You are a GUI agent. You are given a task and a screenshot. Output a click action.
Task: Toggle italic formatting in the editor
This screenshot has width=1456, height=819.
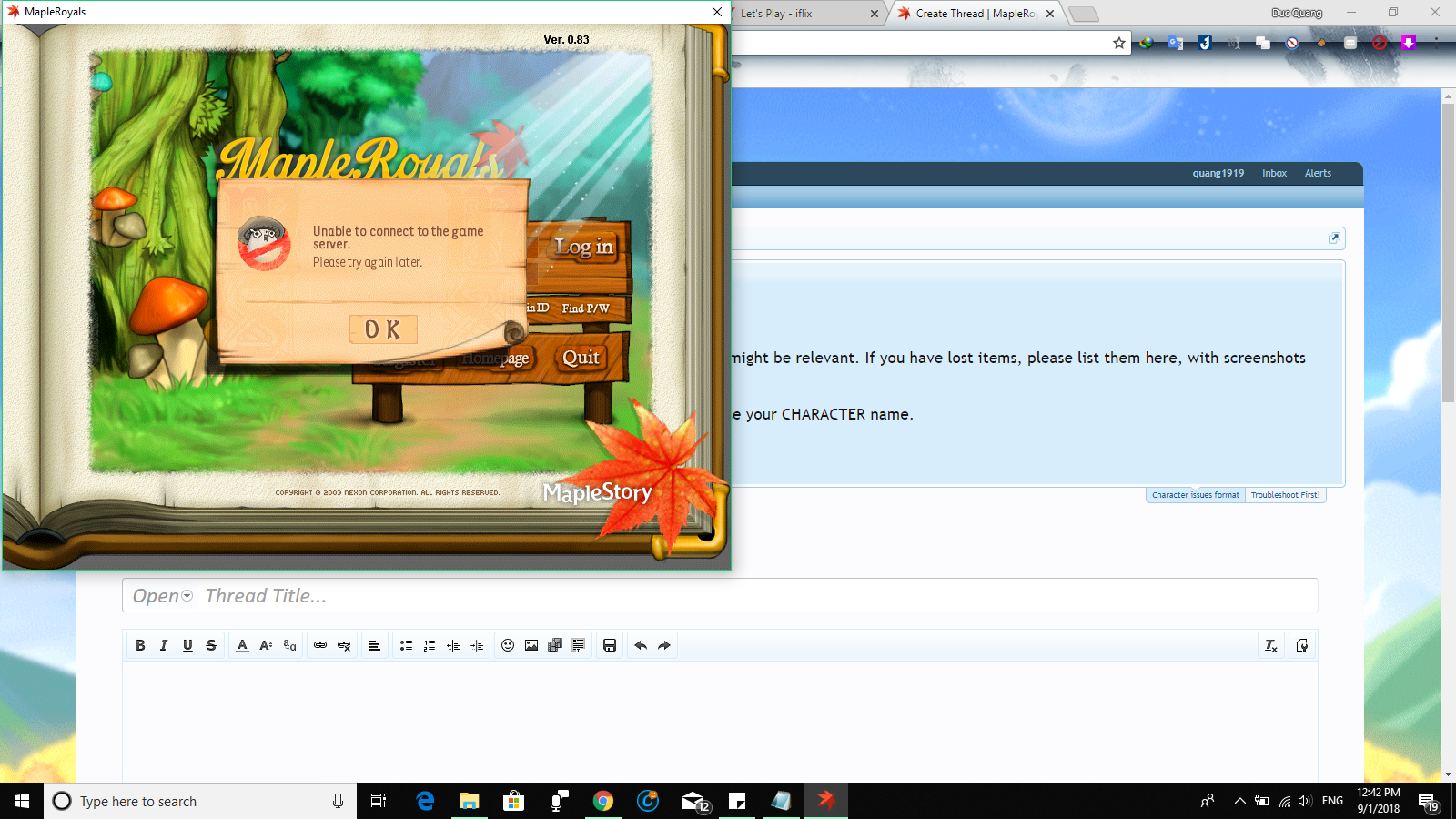point(164,645)
